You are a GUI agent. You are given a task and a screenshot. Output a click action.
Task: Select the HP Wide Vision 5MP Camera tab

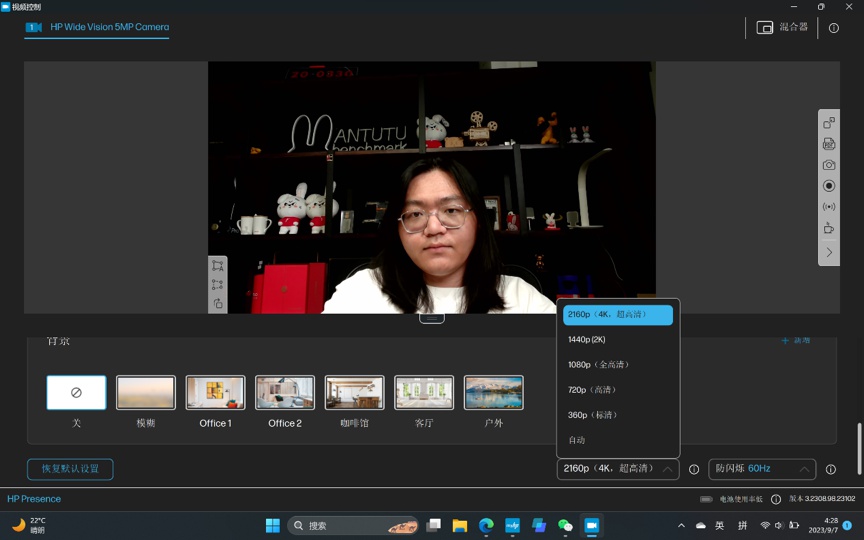click(x=98, y=27)
